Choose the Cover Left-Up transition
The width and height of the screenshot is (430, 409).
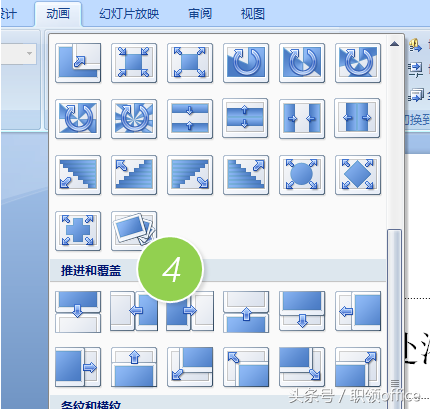pyautogui.click(x=246, y=367)
